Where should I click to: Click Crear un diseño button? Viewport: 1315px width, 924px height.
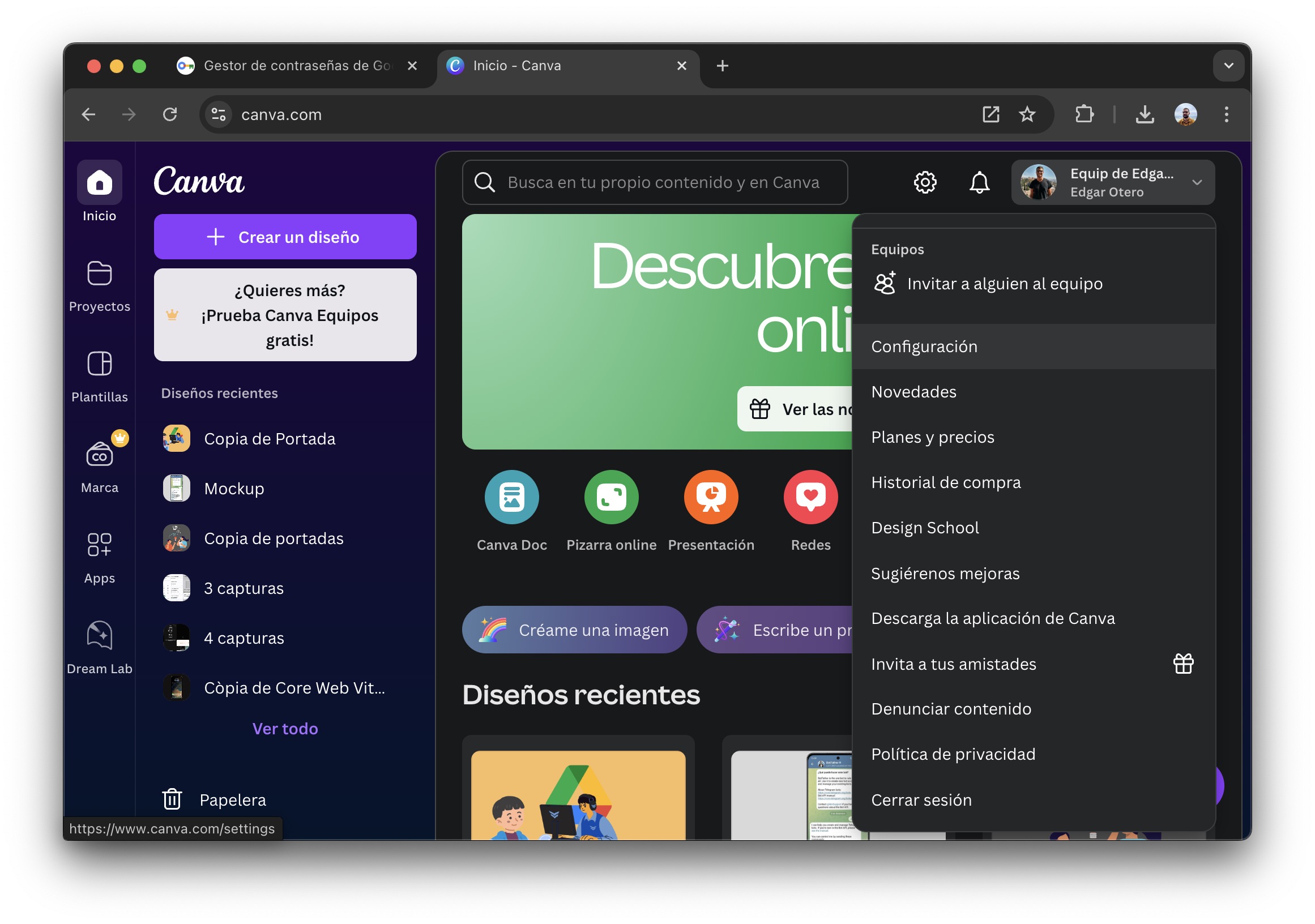click(285, 237)
